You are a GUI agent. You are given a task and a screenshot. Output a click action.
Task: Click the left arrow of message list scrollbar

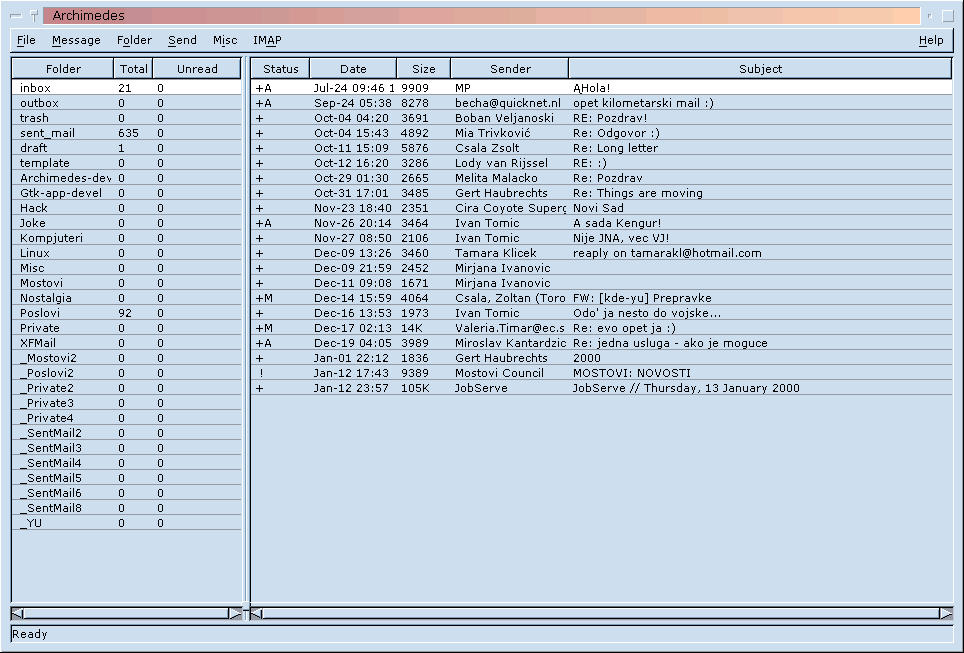coord(256,613)
